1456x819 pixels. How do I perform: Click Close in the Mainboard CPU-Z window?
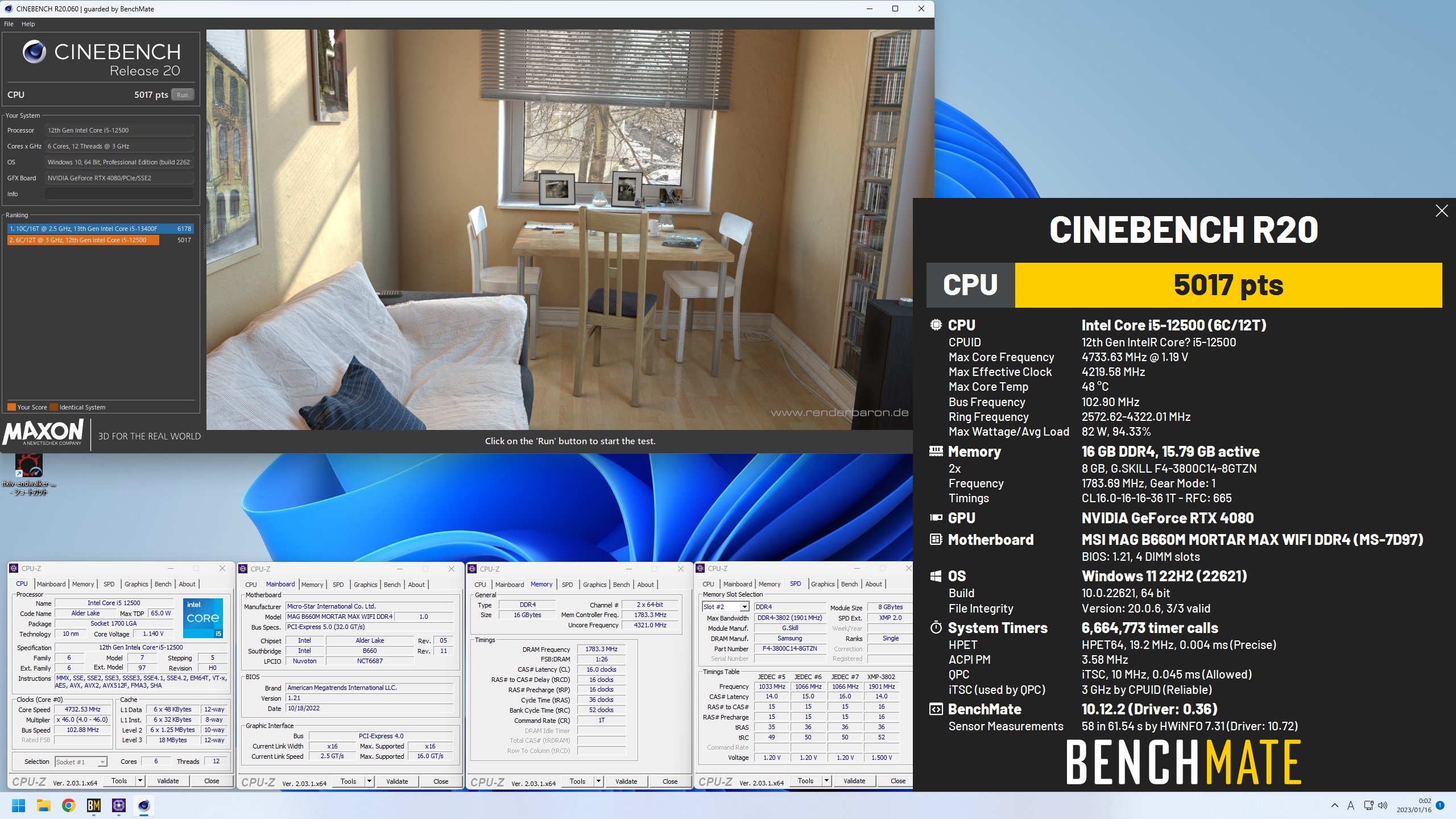[x=441, y=781]
